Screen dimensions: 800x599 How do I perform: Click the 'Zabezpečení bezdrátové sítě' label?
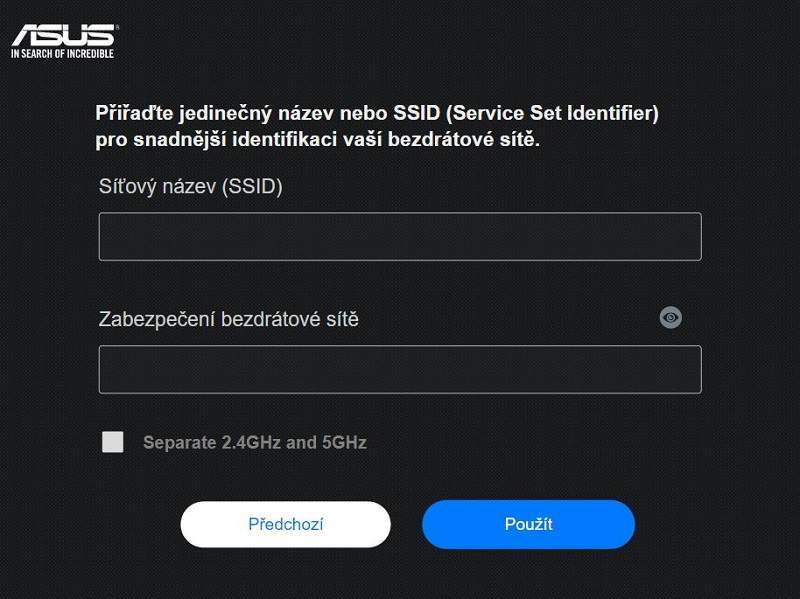(x=228, y=319)
